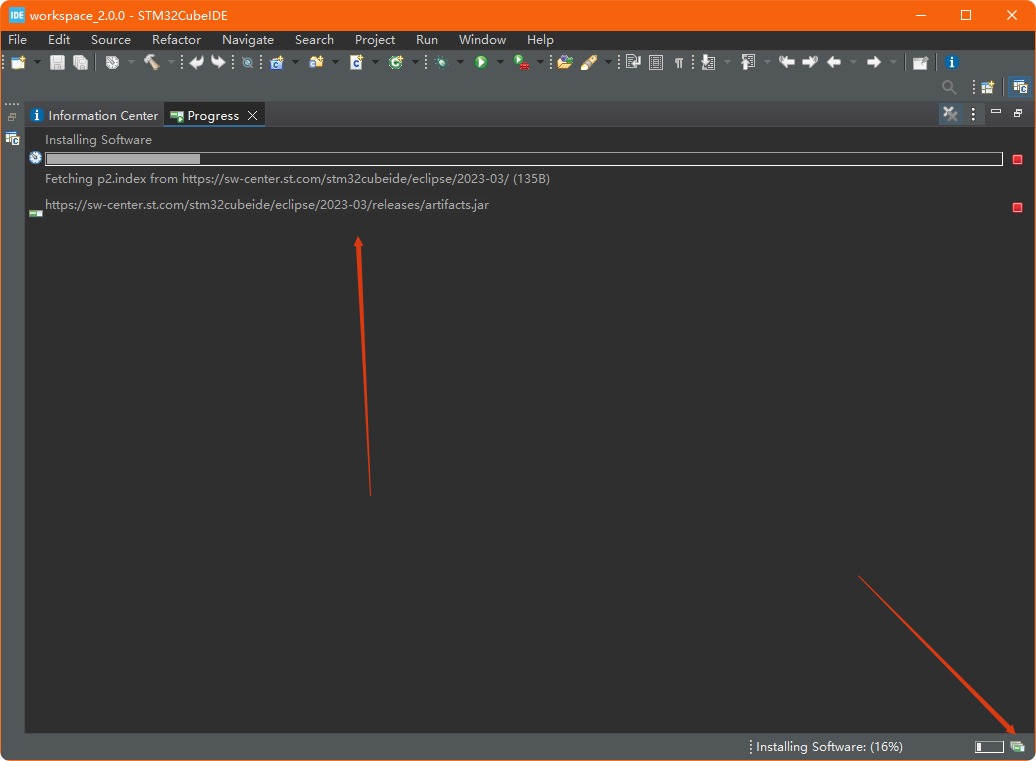
Task: Cancel the Installing Software operation
Action: click(1017, 160)
